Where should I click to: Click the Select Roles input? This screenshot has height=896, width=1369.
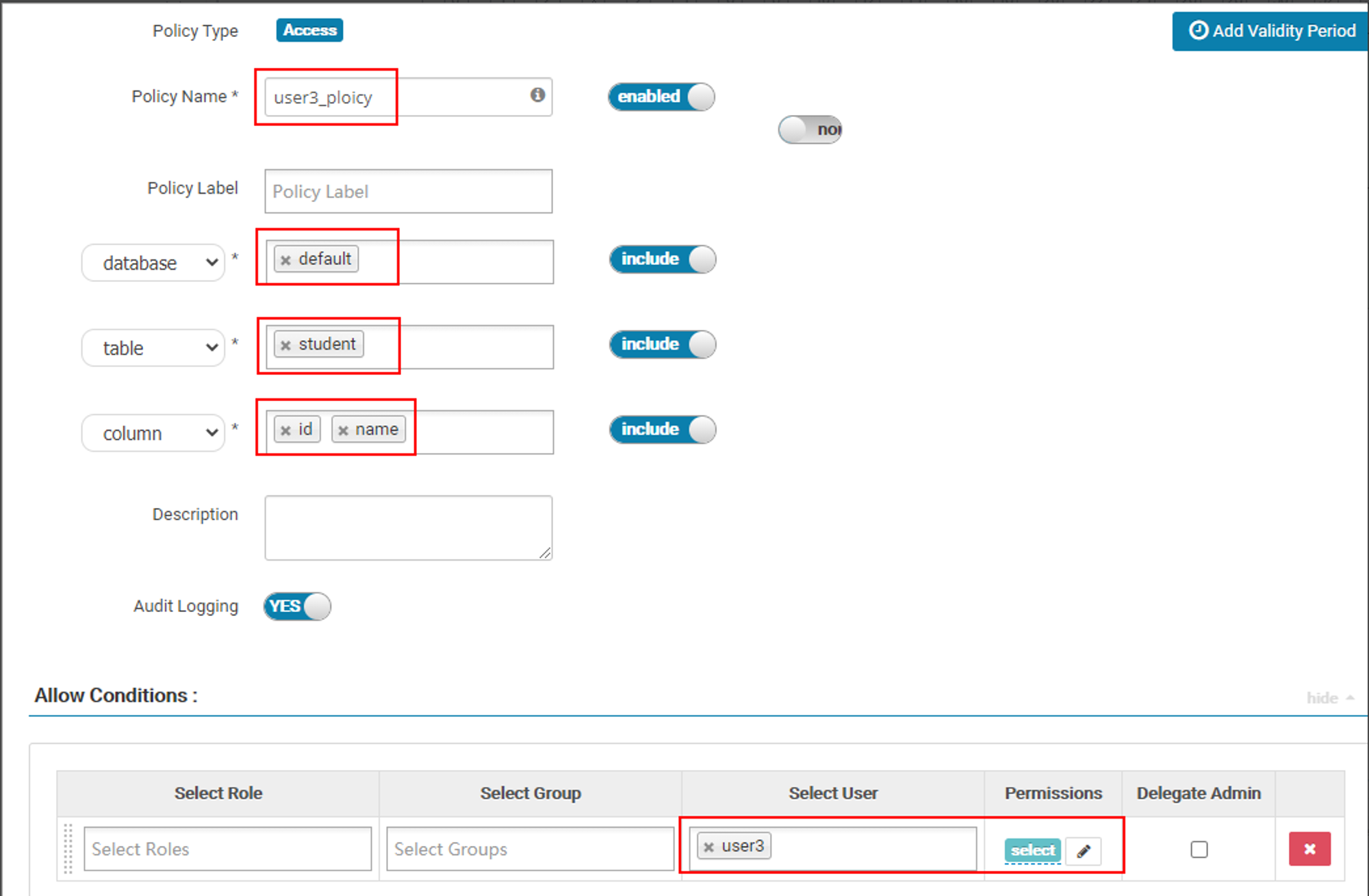point(228,849)
